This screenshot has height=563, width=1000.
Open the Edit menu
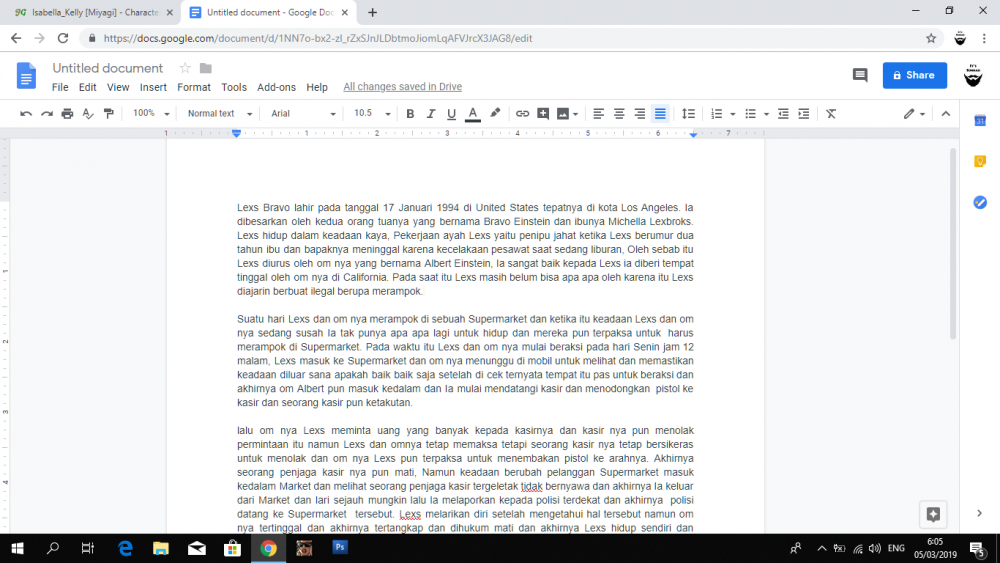87,87
